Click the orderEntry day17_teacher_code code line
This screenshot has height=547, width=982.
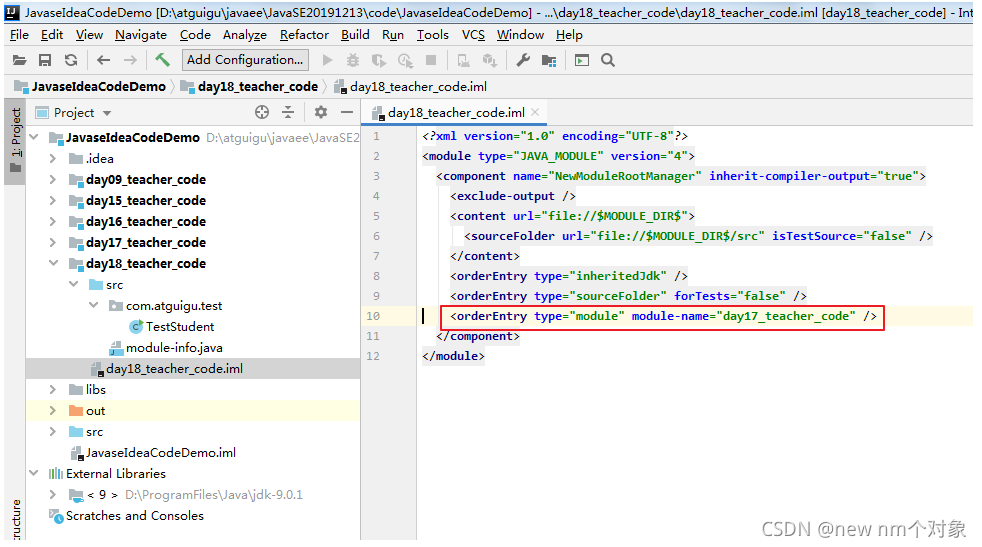pyautogui.click(x=663, y=316)
